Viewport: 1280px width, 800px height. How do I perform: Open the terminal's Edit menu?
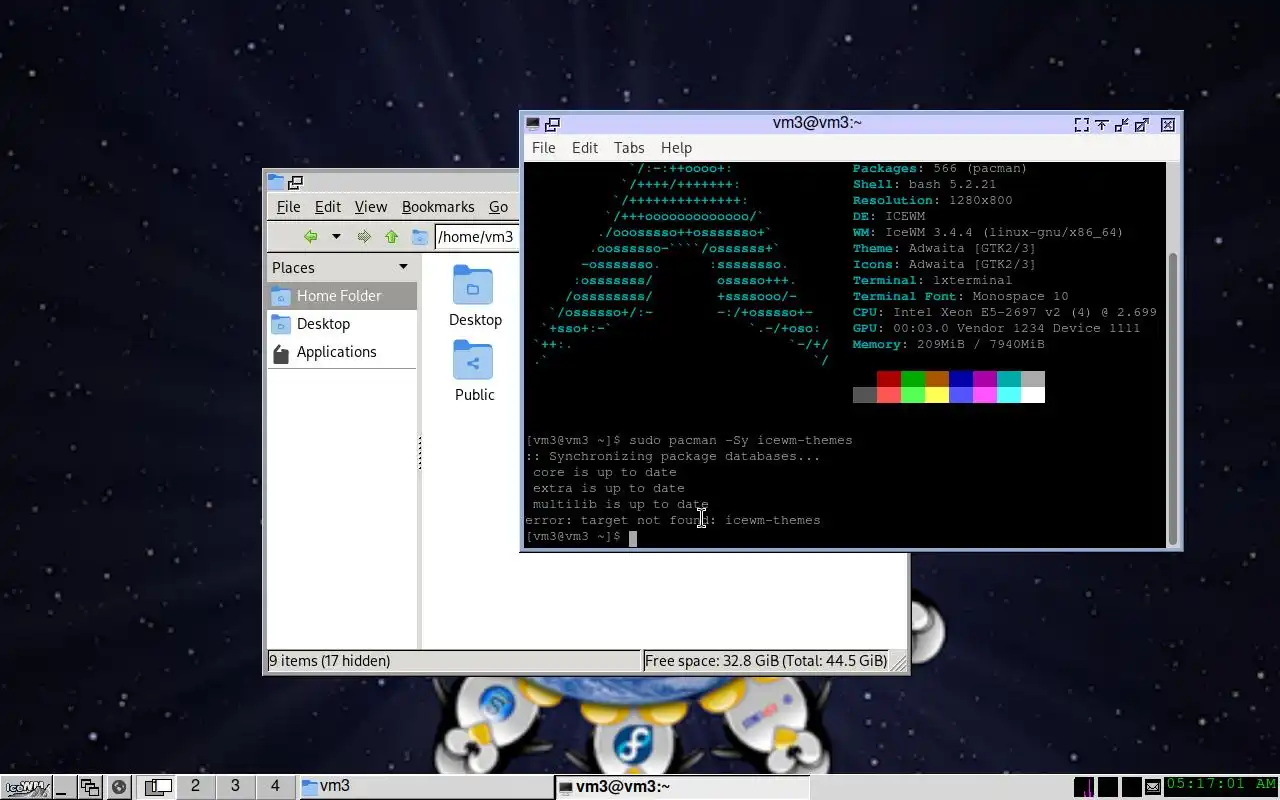tap(585, 148)
